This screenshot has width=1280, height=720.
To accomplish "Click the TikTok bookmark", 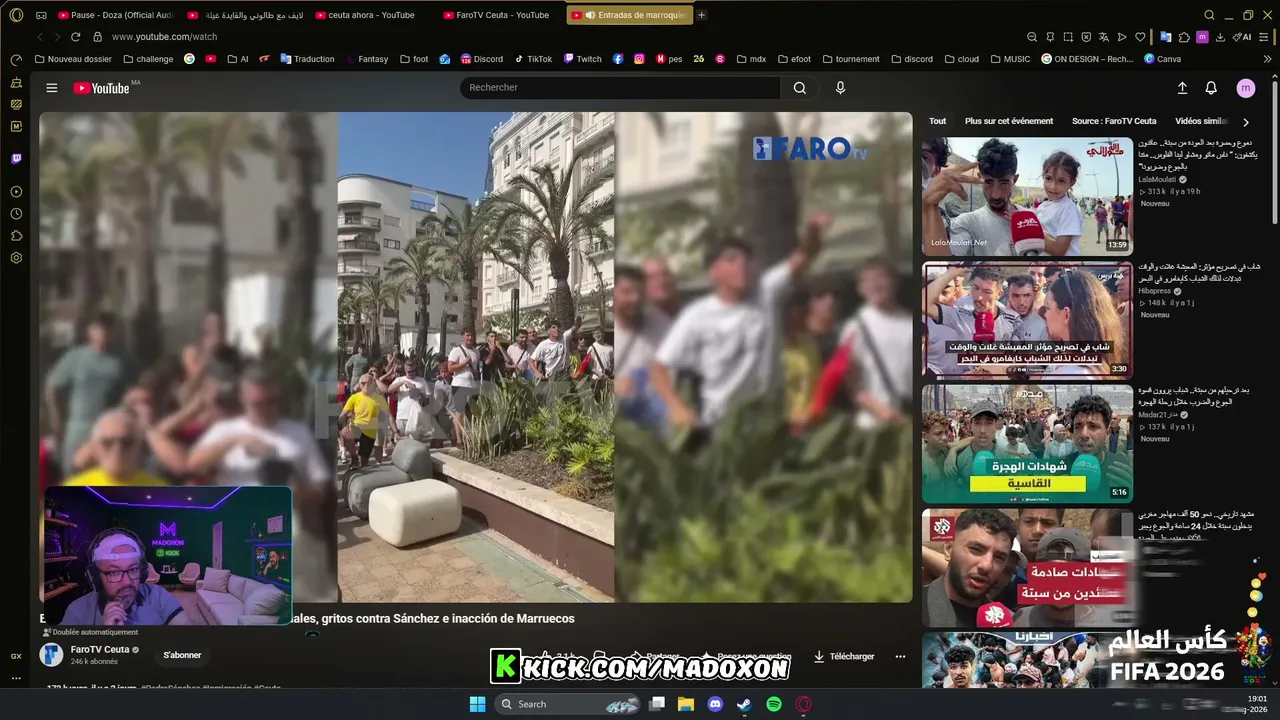I will pyautogui.click(x=532, y=59).
